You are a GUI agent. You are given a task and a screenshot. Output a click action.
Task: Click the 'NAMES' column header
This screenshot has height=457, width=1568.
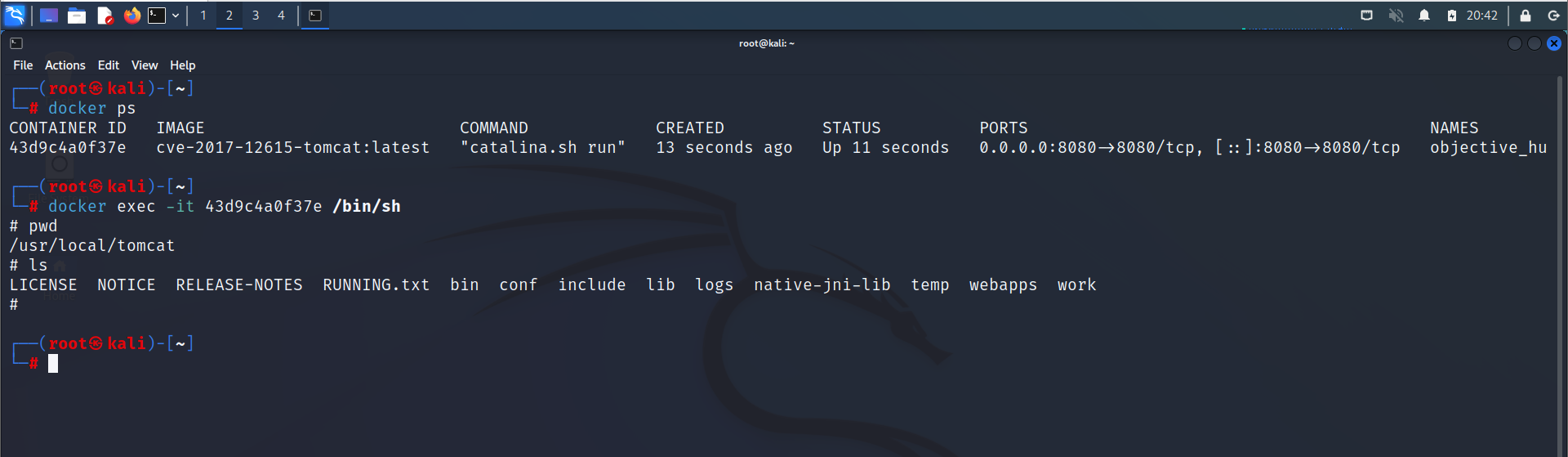(1454, 128)
